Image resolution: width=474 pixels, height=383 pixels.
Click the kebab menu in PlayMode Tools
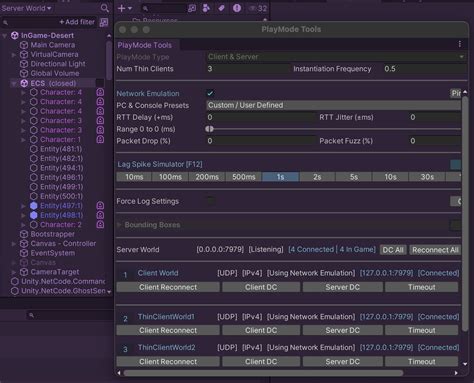coord(460,44)
